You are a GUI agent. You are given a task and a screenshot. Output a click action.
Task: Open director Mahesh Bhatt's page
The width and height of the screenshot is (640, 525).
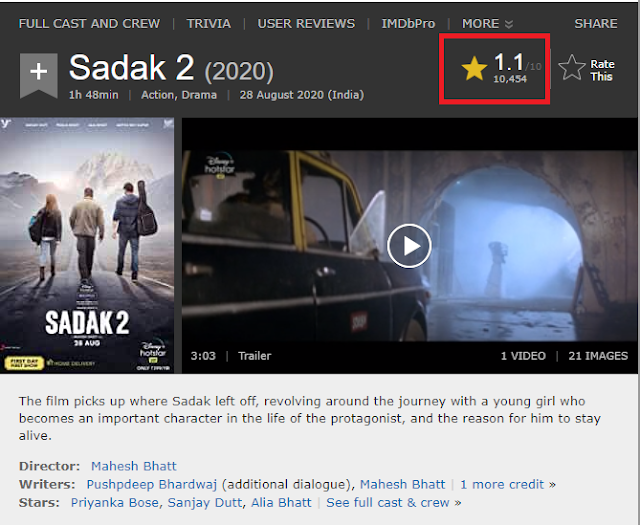click(133, 466)
